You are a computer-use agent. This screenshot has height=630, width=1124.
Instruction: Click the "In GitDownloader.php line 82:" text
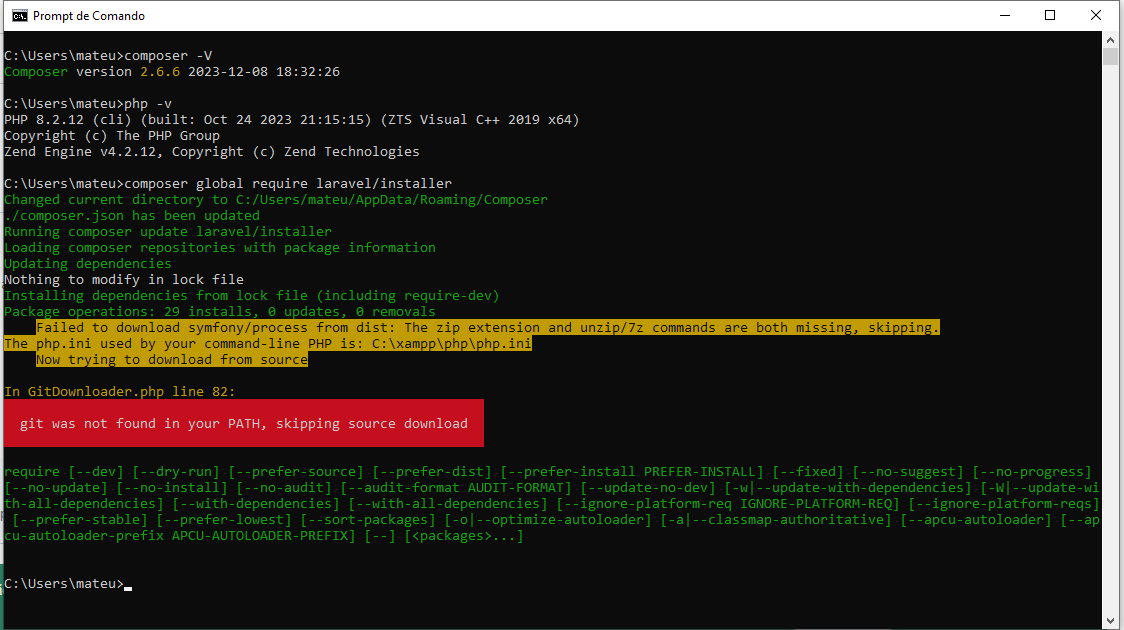pos(120,391)
